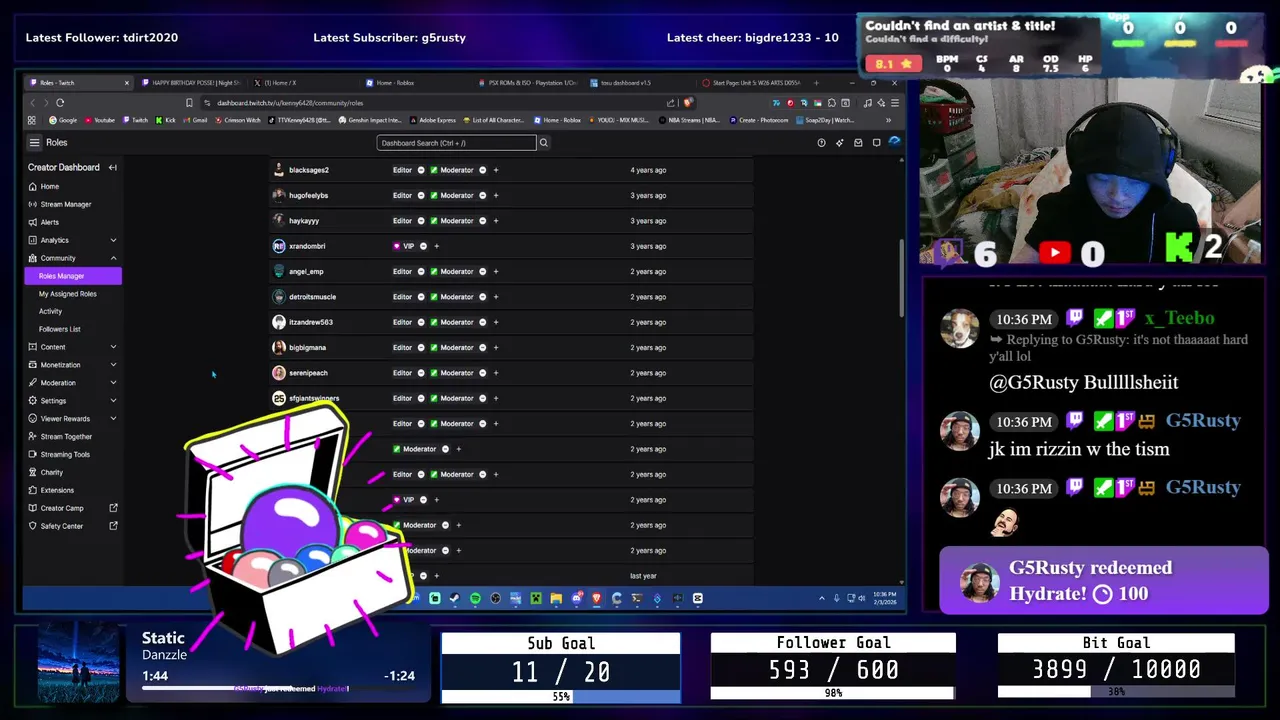Open Followers List page
The image size is (1280, 720).
60,329
